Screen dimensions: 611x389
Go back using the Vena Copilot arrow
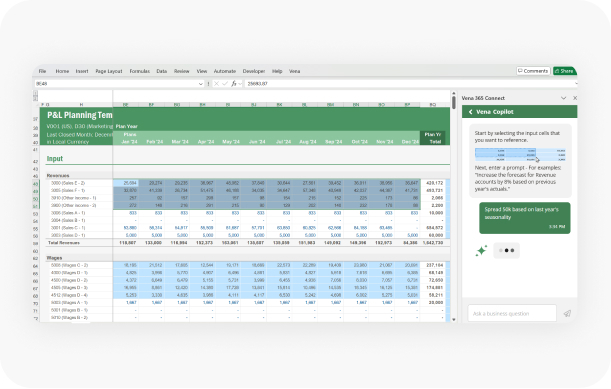pyautogui.click(x=470, y=112)
